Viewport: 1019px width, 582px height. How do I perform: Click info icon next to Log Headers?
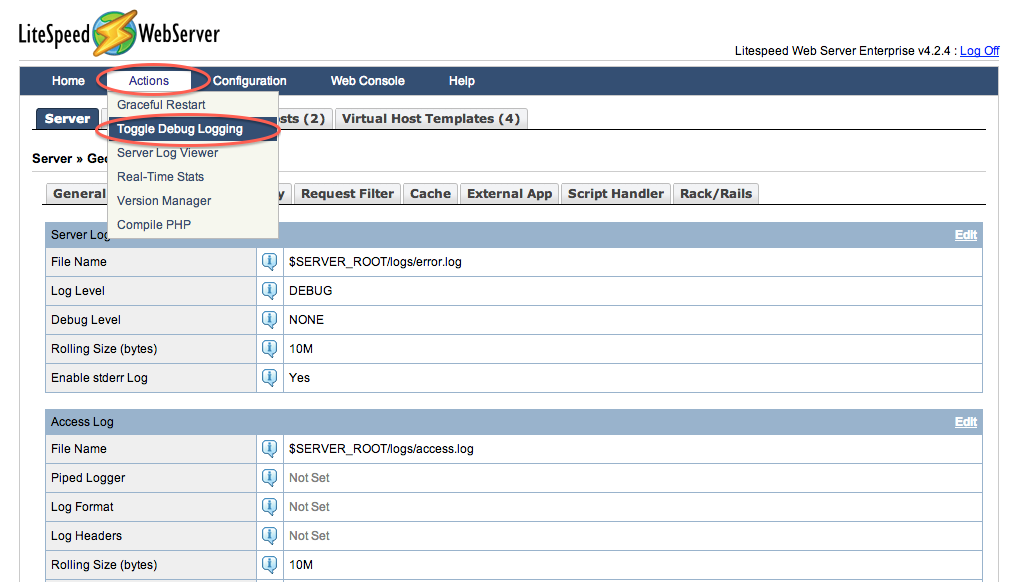pyautogui.click(x=269, y=535)
